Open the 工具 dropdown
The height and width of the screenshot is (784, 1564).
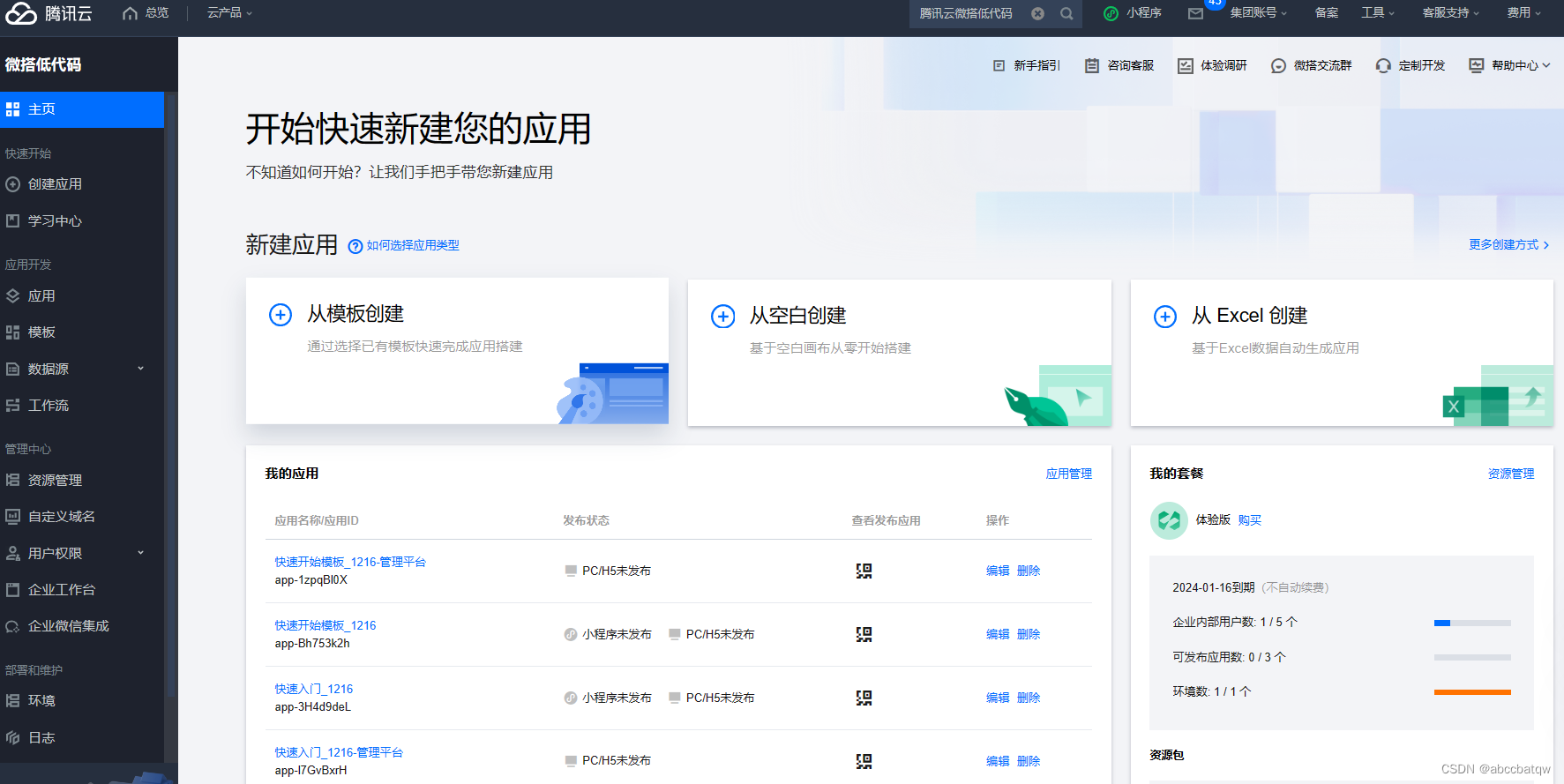click(x=1378, y=13)
